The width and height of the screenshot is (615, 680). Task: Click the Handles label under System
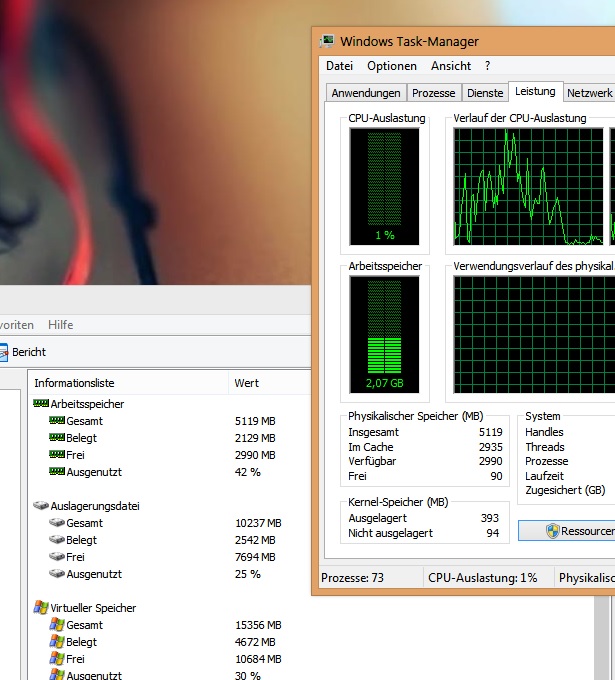pyautogui.click(x=544, y=432)
